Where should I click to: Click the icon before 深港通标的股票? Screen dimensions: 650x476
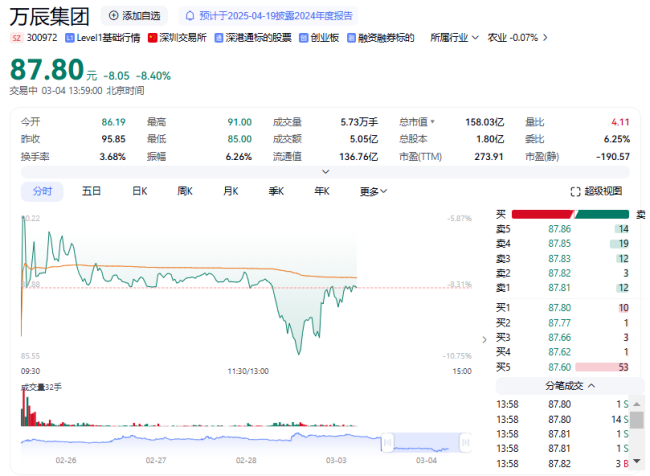click(x=218, y=38)
